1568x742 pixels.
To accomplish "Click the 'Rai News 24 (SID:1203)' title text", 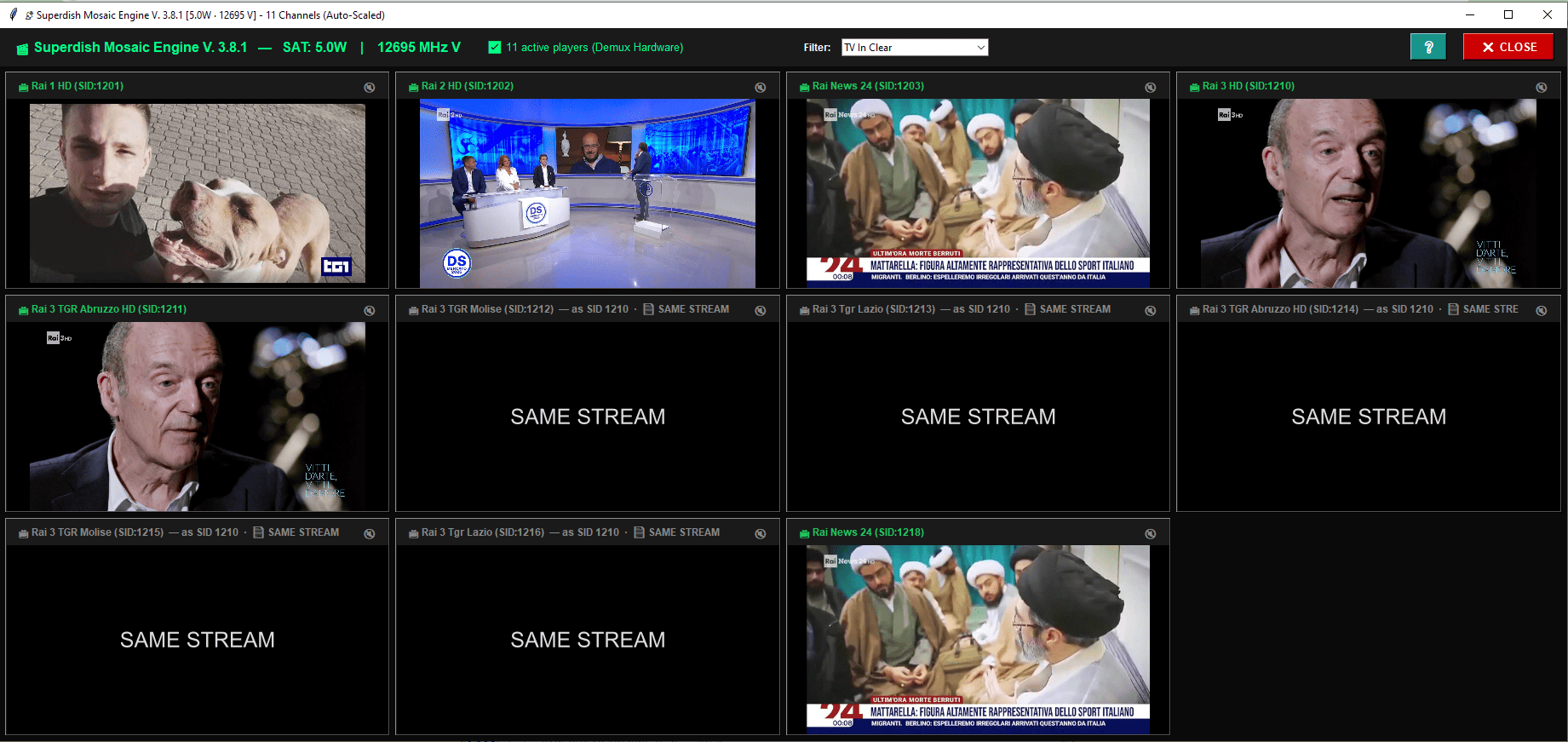I will pos(868,86).
